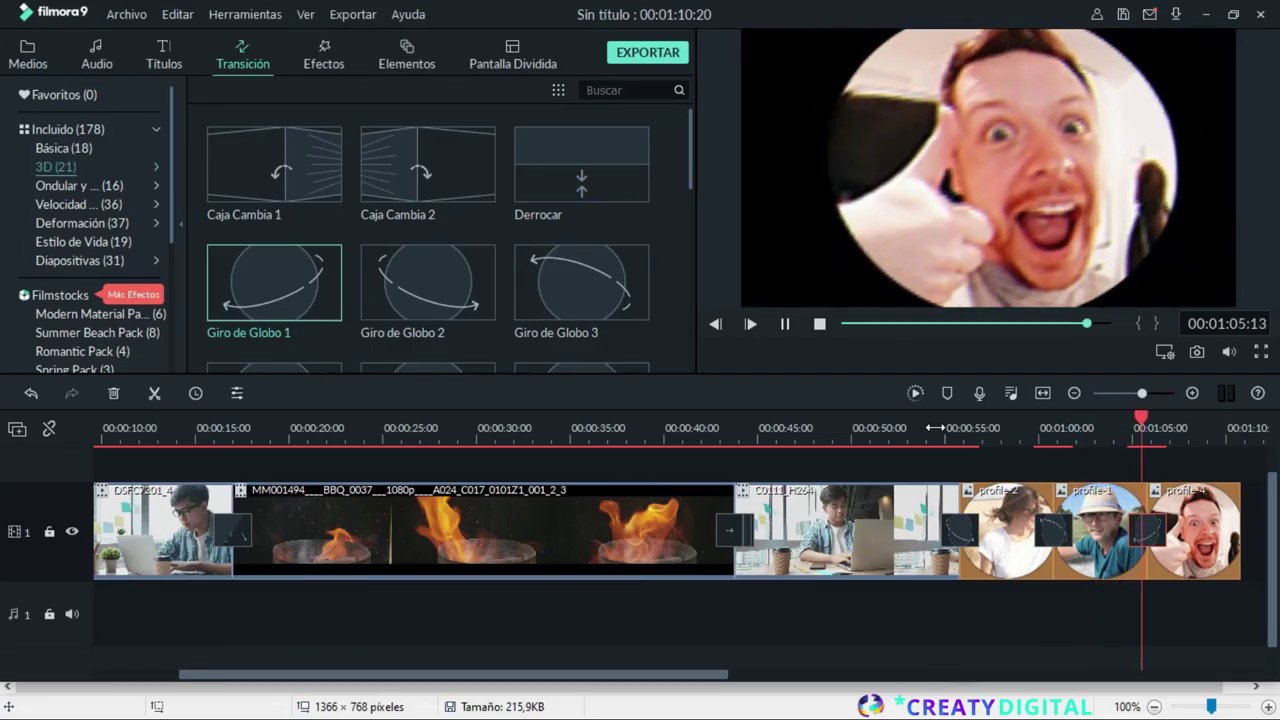
Task: Add a marker with shield icon
Action: point(947,394)
